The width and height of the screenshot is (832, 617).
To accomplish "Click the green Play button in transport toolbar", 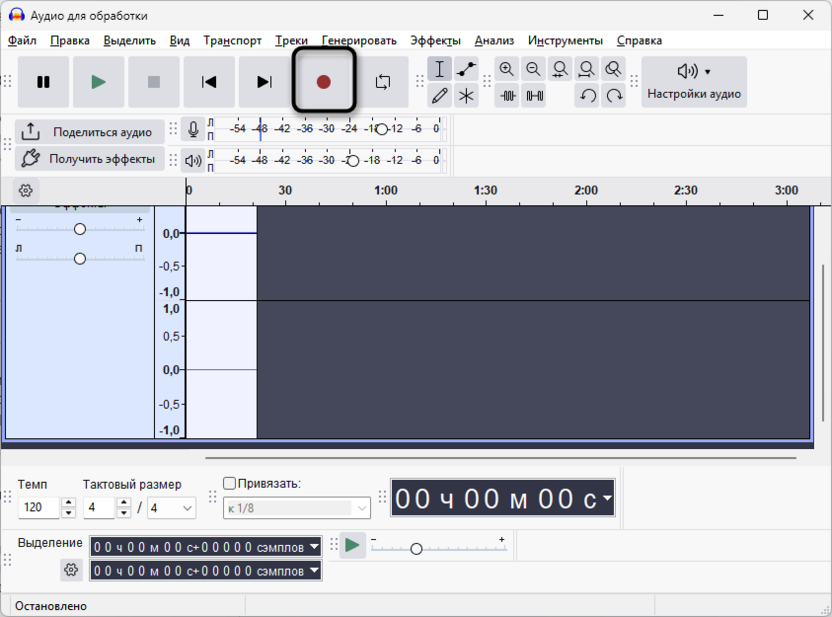I will (98, 82).
